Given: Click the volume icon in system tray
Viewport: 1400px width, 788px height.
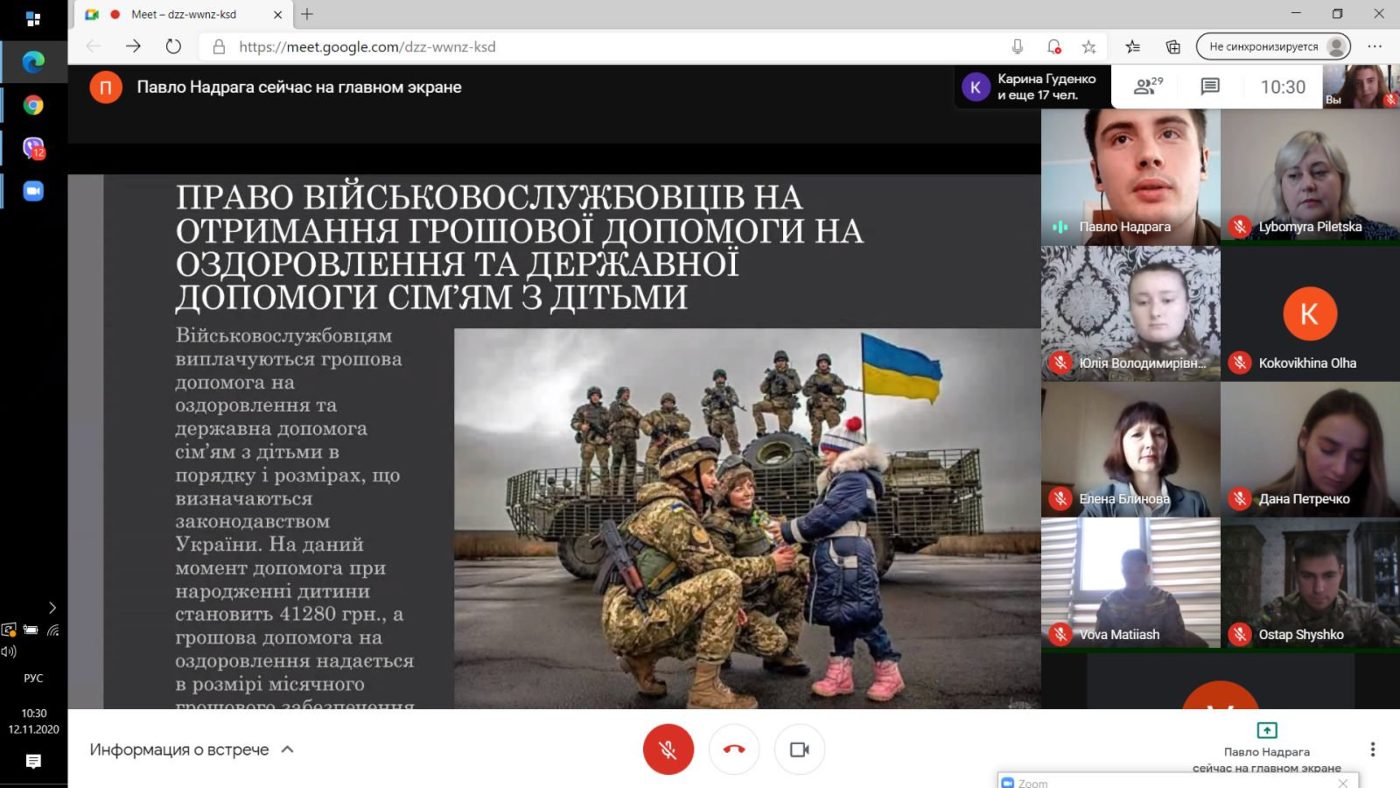Looking at the screenshot, I should point(8,652).
